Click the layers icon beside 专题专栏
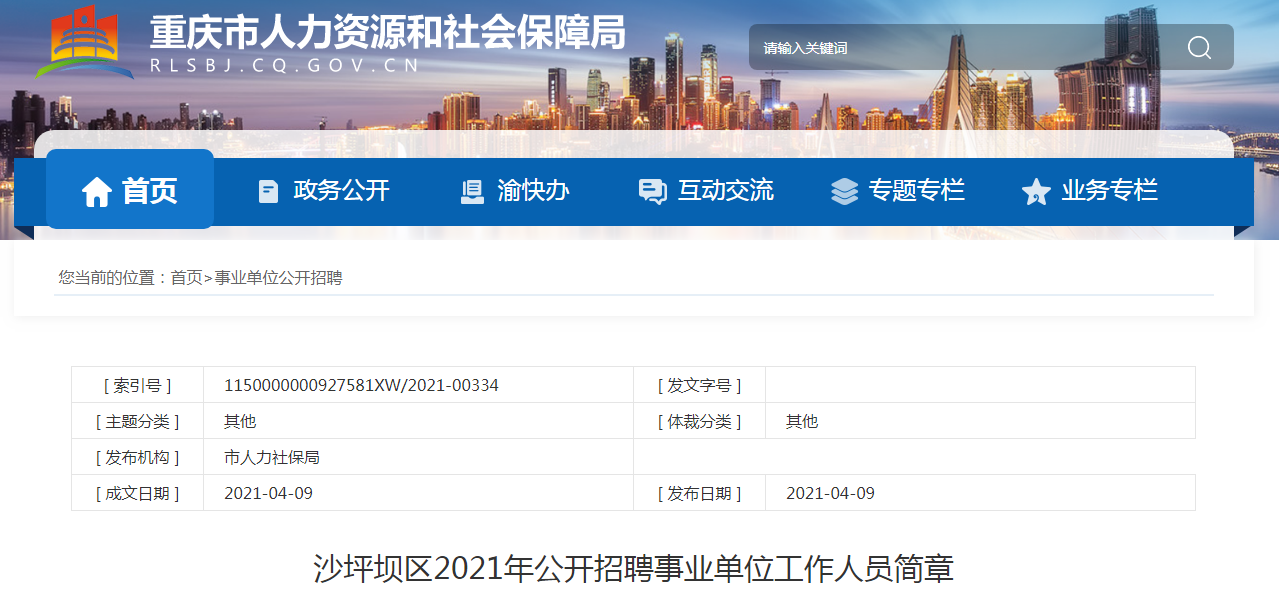Viewport: 1279px width, 599px height. pyautogui.click(x=845, y=191)
